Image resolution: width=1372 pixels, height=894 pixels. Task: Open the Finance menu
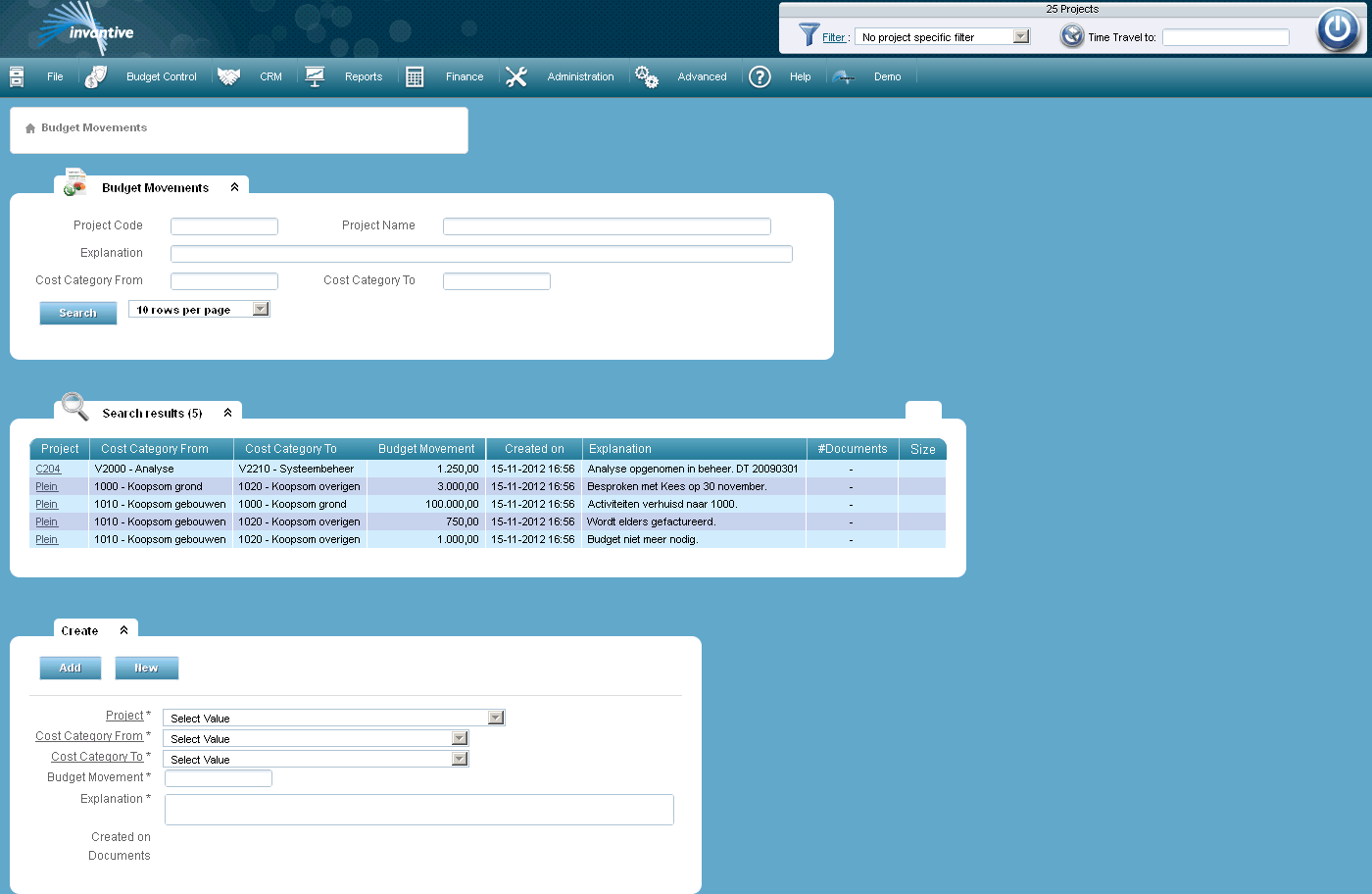465,76
